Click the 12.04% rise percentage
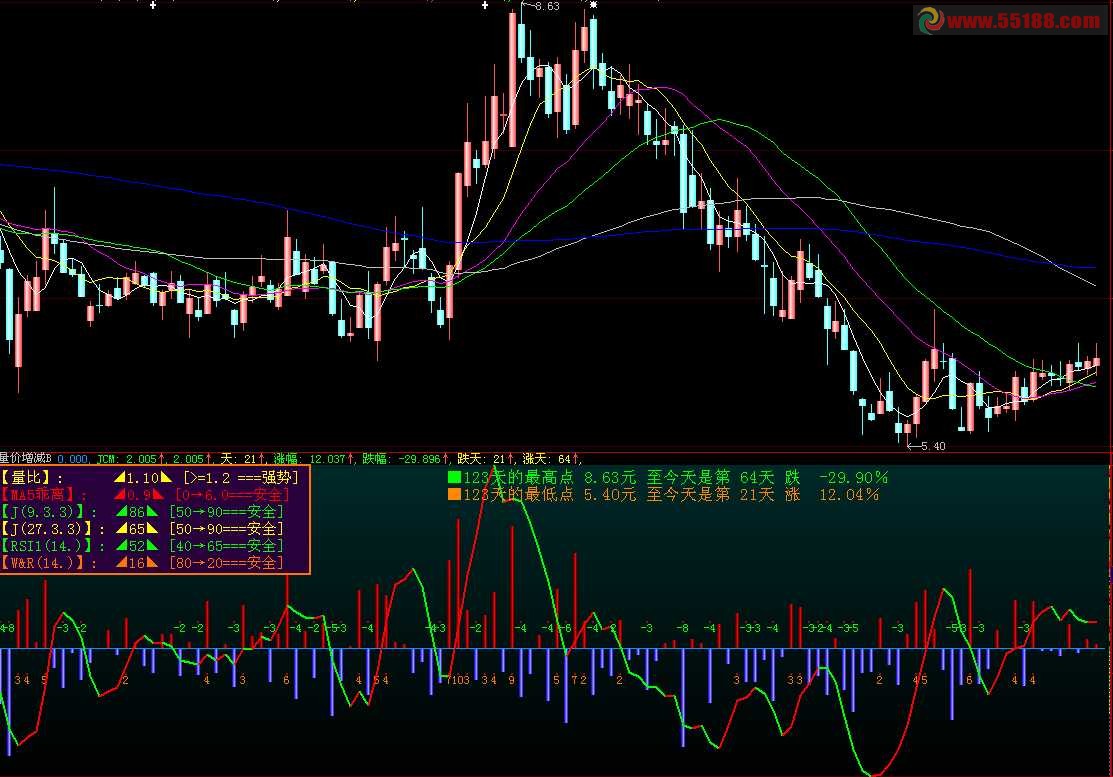The image size is (1113, 777). [x=849, y=495]
